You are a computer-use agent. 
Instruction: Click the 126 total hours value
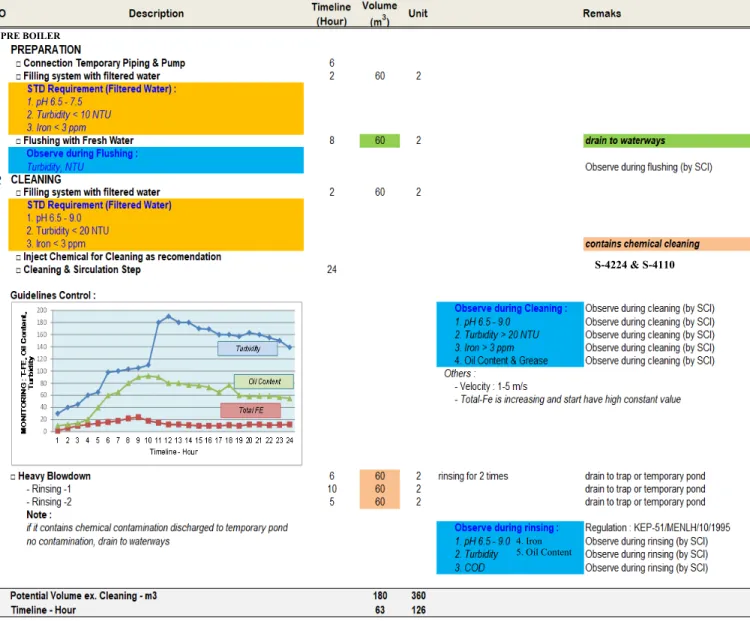click(418, 610)
